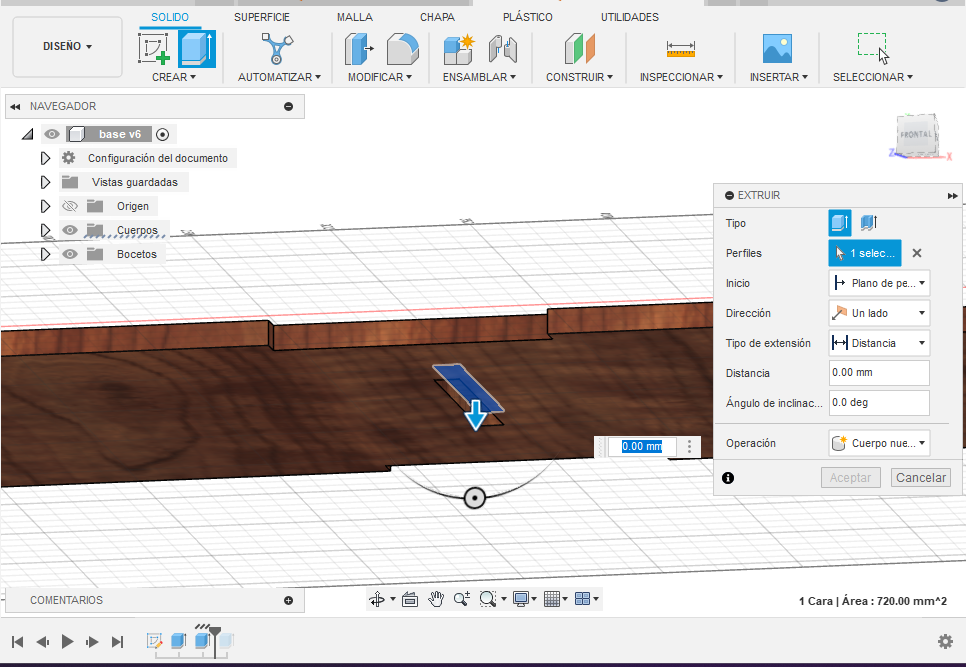Open the MODIFICAR menu
The image size is (966, 667).
coord(380,77)
